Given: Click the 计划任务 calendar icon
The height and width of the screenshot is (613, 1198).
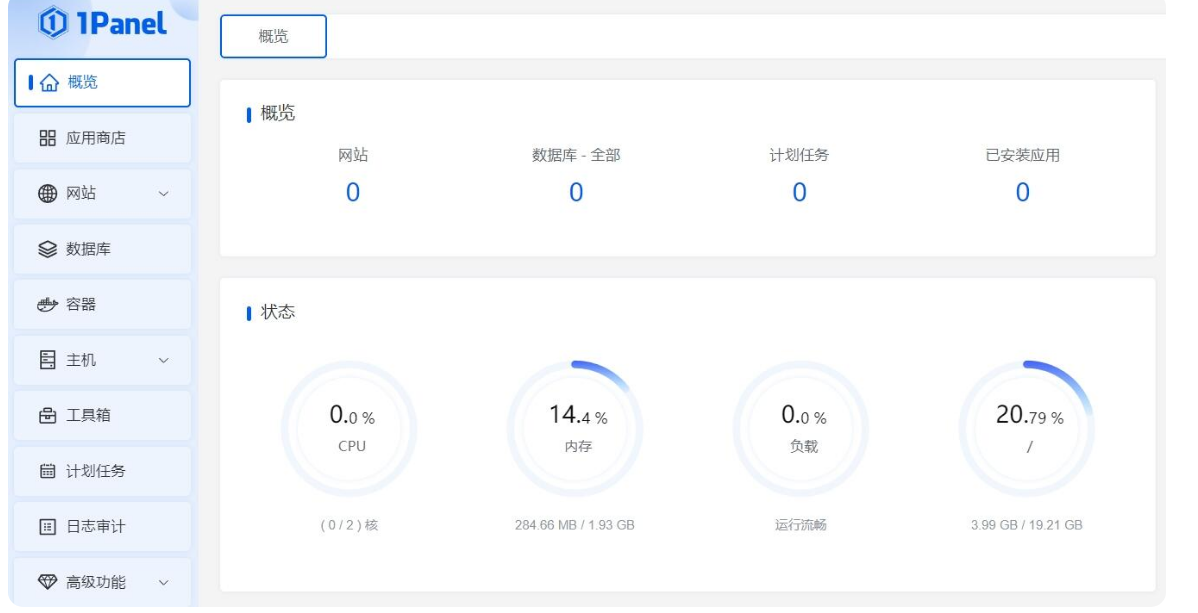Looking at the screenshot, I should 48,471.
